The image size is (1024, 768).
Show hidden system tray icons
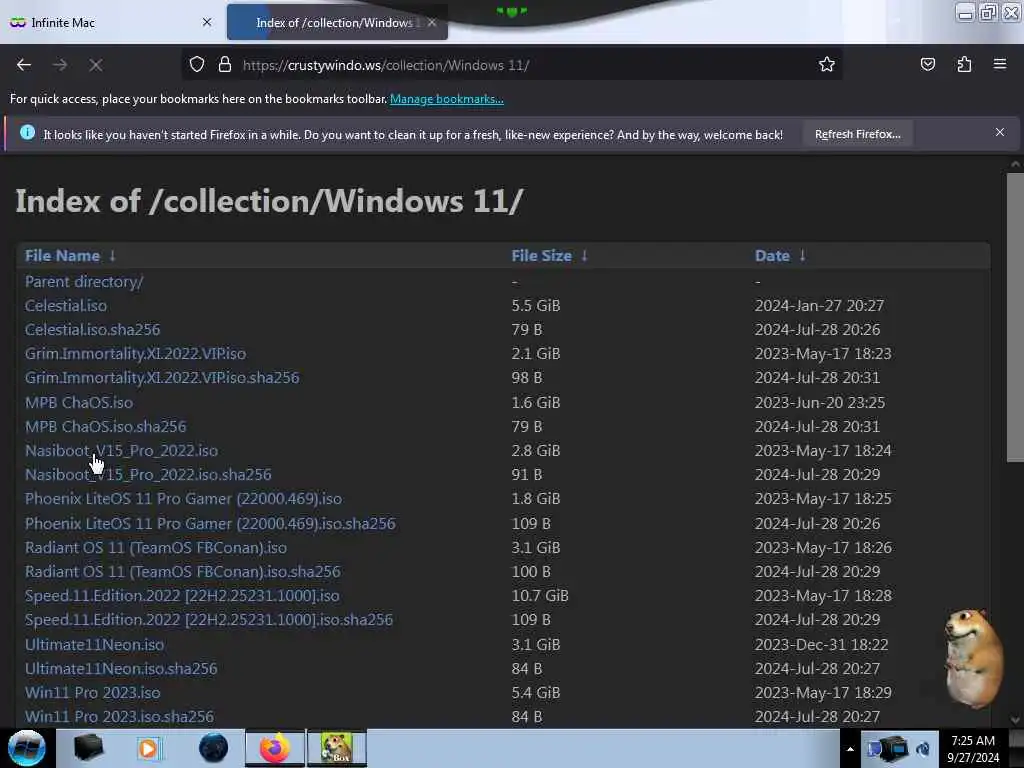(850, 749)
